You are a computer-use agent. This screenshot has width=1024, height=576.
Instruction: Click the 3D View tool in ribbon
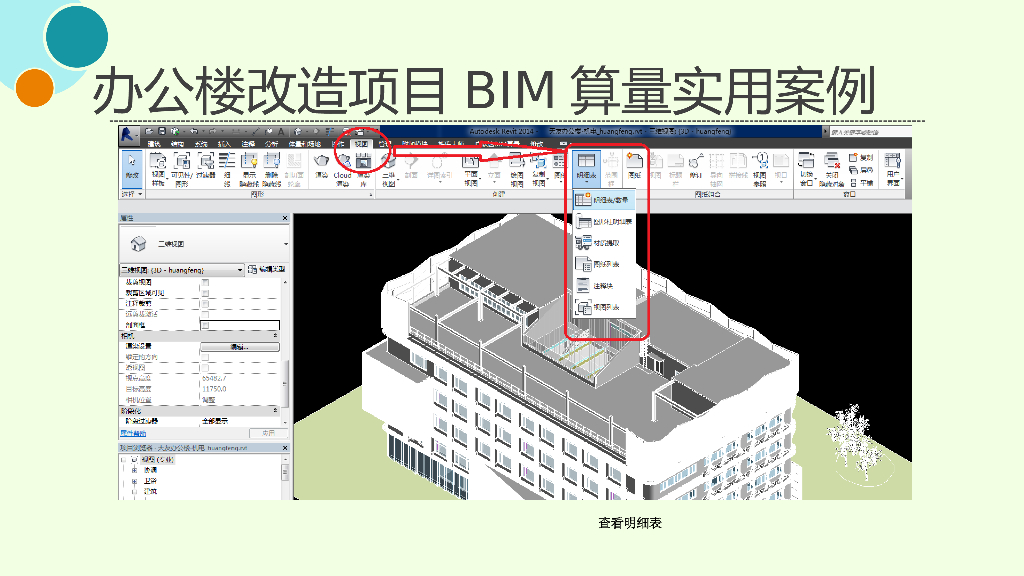pyautogui.click(x=389, y=168)
